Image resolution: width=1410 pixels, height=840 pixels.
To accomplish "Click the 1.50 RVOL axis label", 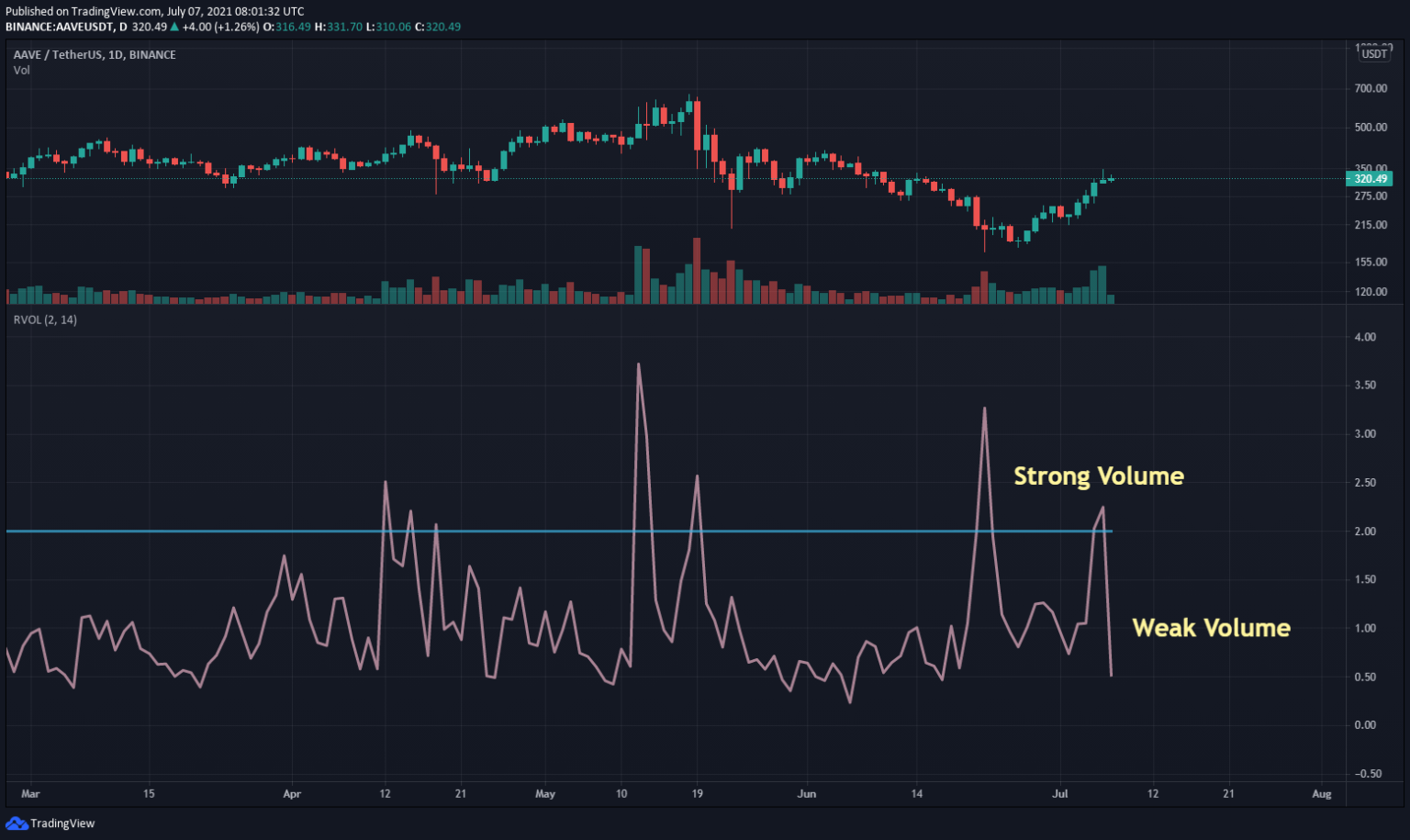I will point(1365,579).
